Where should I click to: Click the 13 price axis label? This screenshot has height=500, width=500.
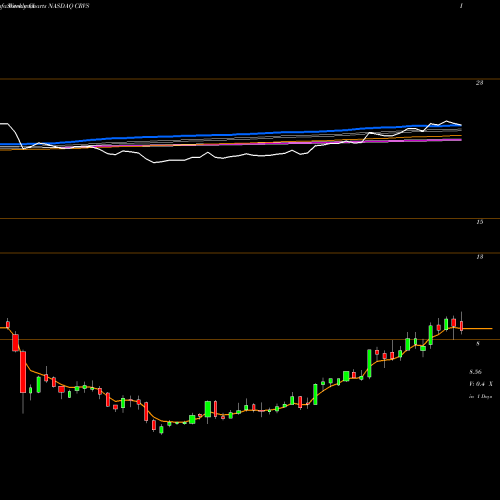(479, 257)
